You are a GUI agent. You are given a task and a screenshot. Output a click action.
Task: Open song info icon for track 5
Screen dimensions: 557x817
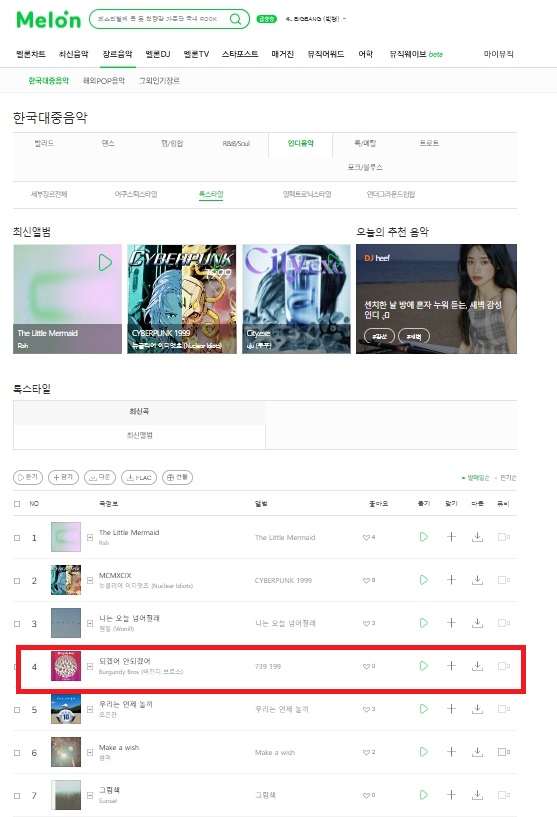pos(90,709)
